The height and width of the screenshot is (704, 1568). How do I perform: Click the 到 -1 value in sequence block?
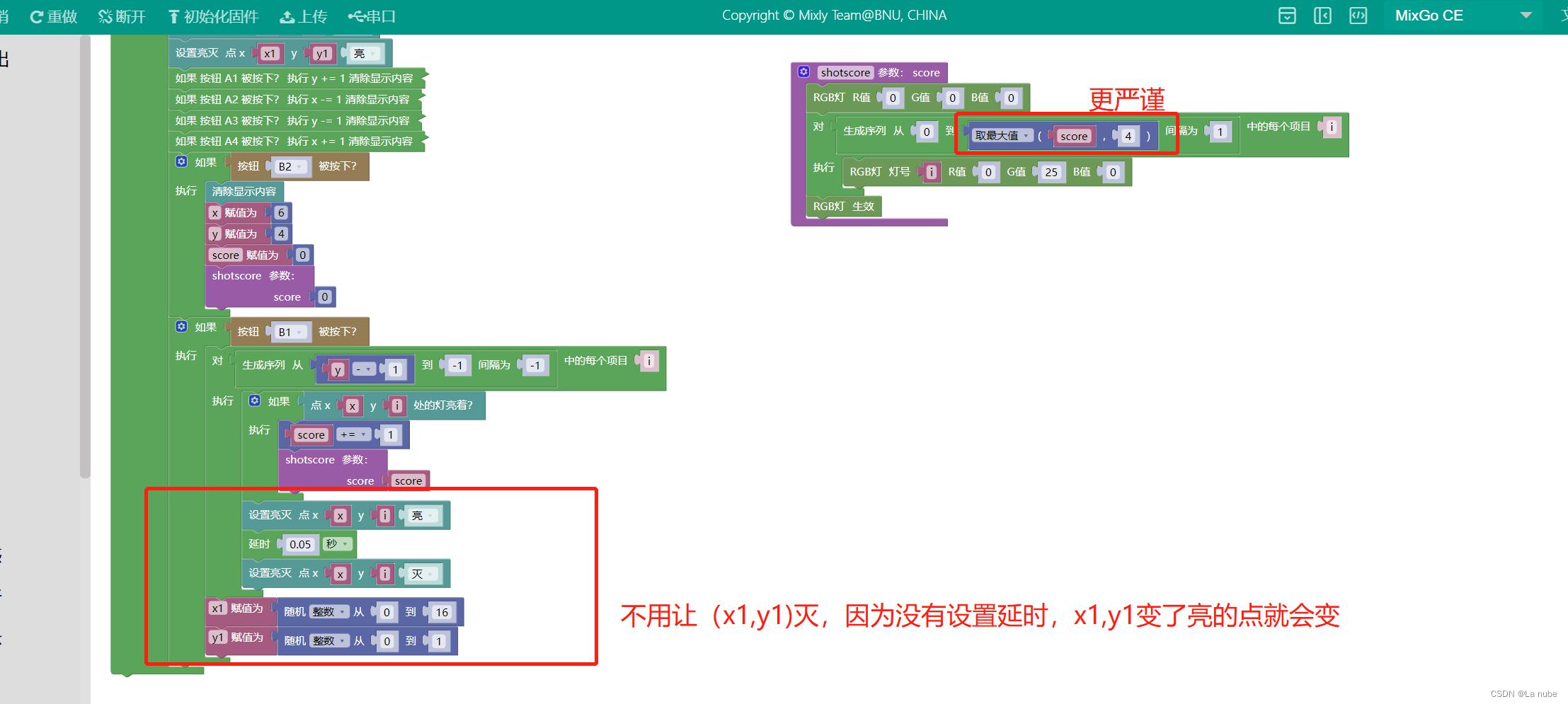pos(458,365)
